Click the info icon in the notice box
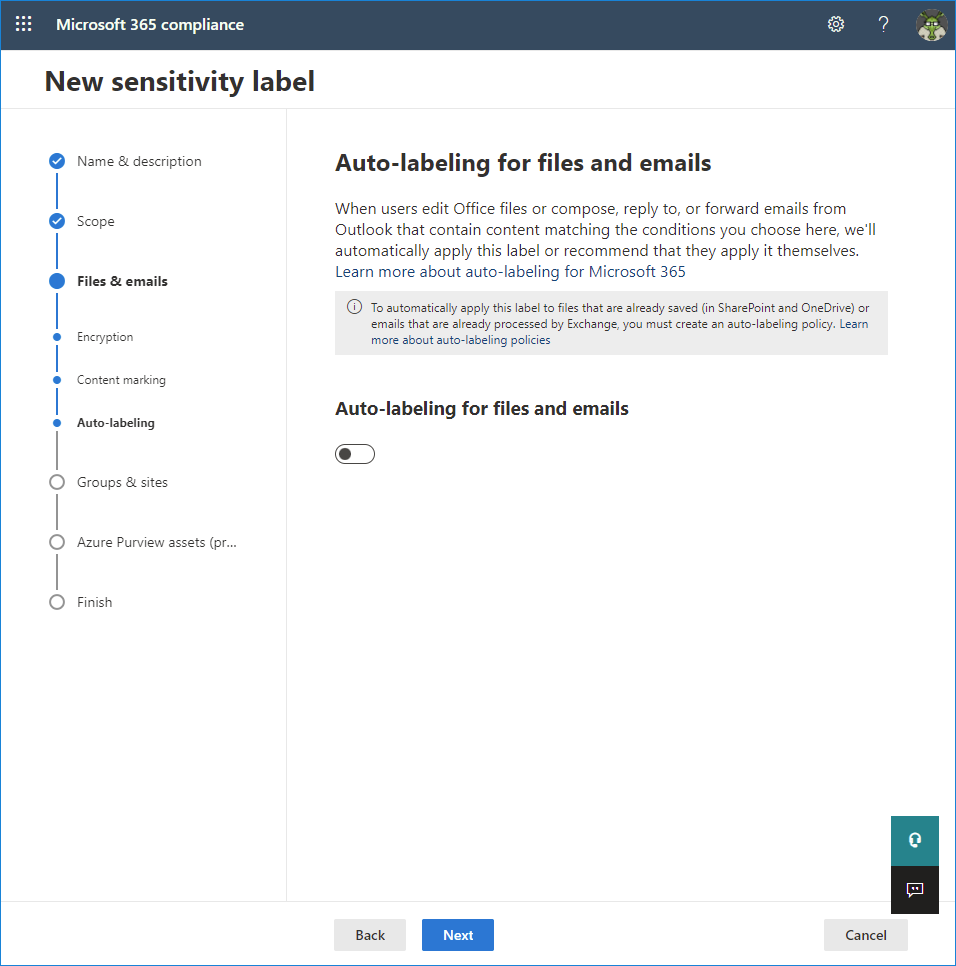The width and height of the screenshot is (956, 966). coord(354,307)
